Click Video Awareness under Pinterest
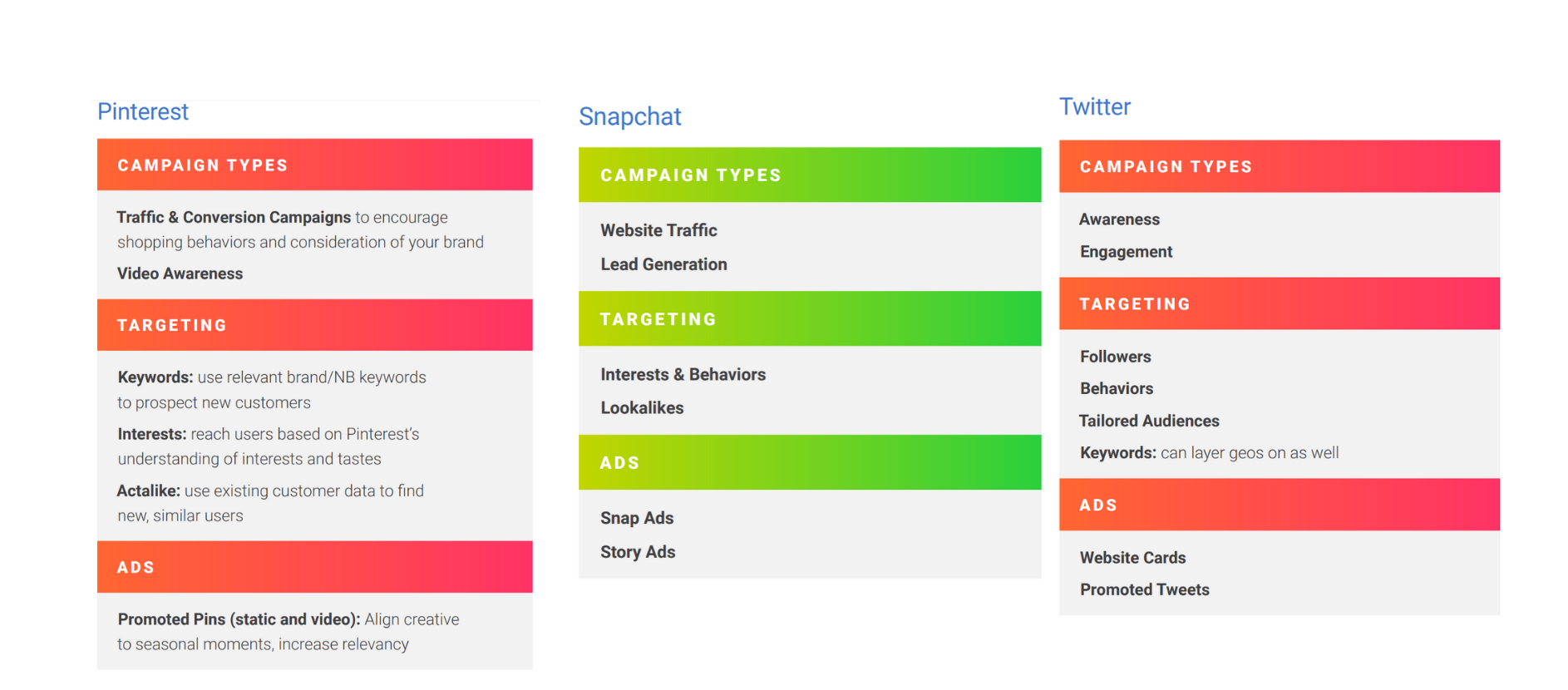 [180, 274]
